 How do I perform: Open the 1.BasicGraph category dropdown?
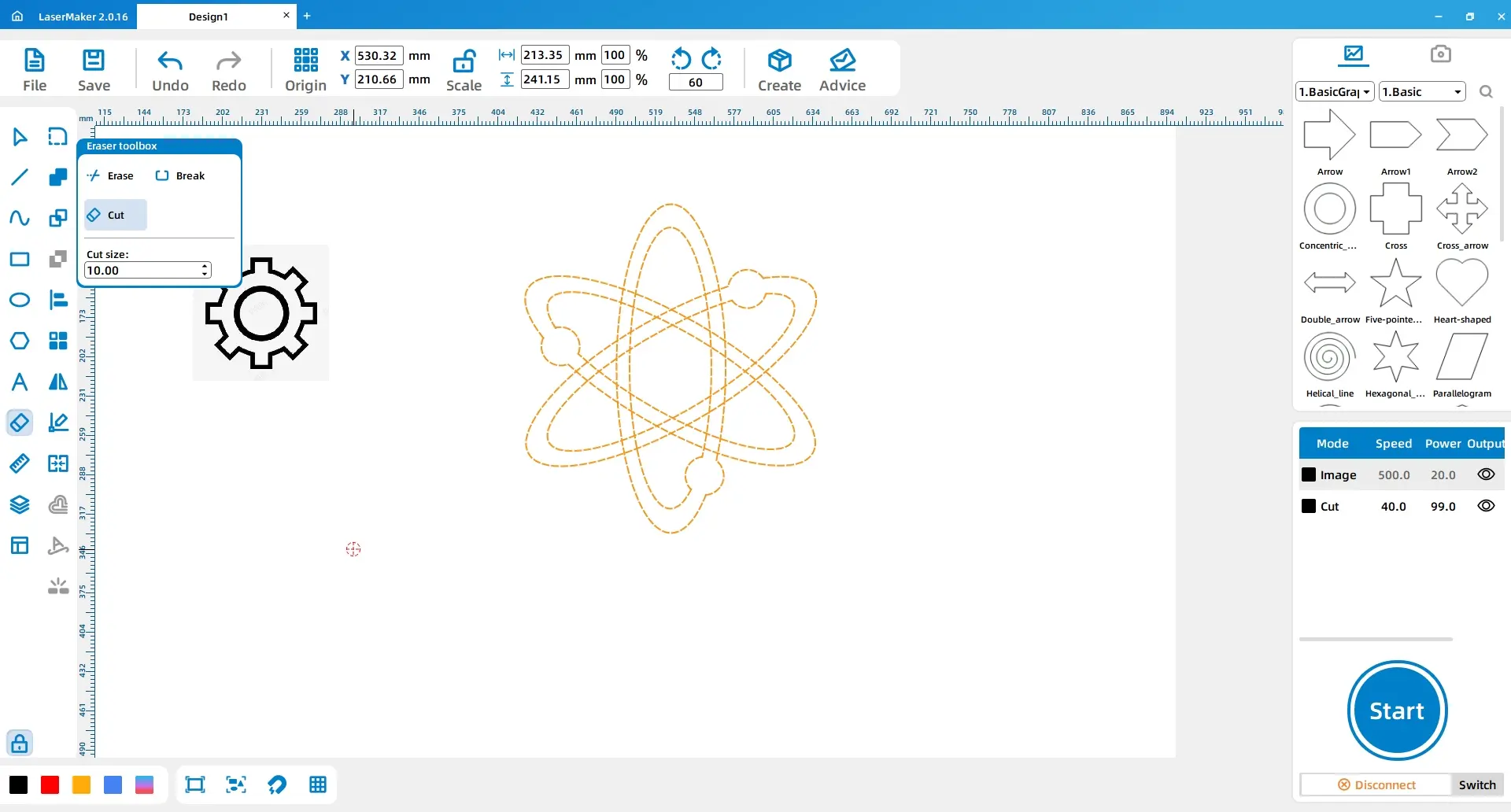point(1335,91)
